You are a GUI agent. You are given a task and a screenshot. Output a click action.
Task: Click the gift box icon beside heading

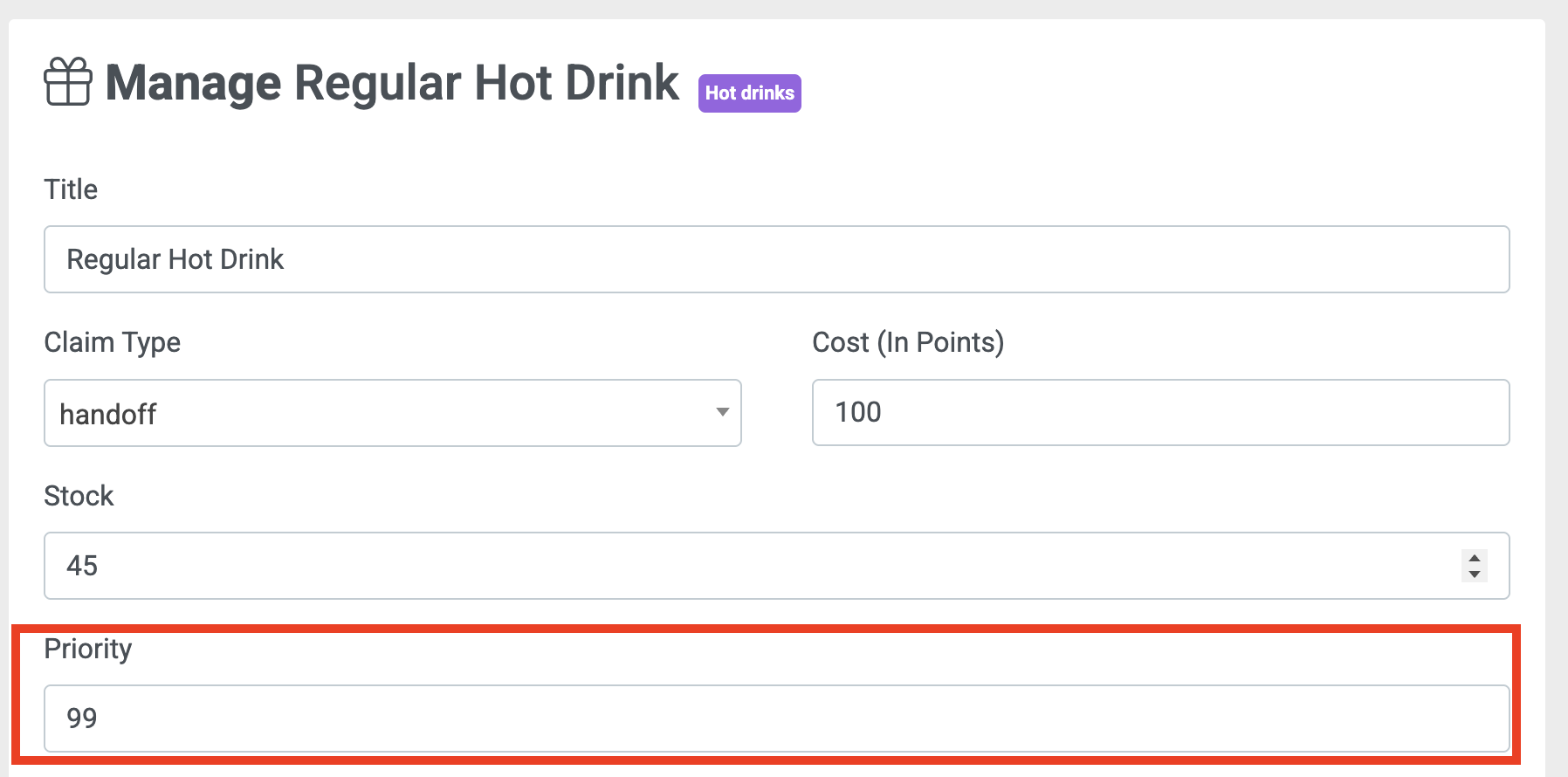point(68,81)
